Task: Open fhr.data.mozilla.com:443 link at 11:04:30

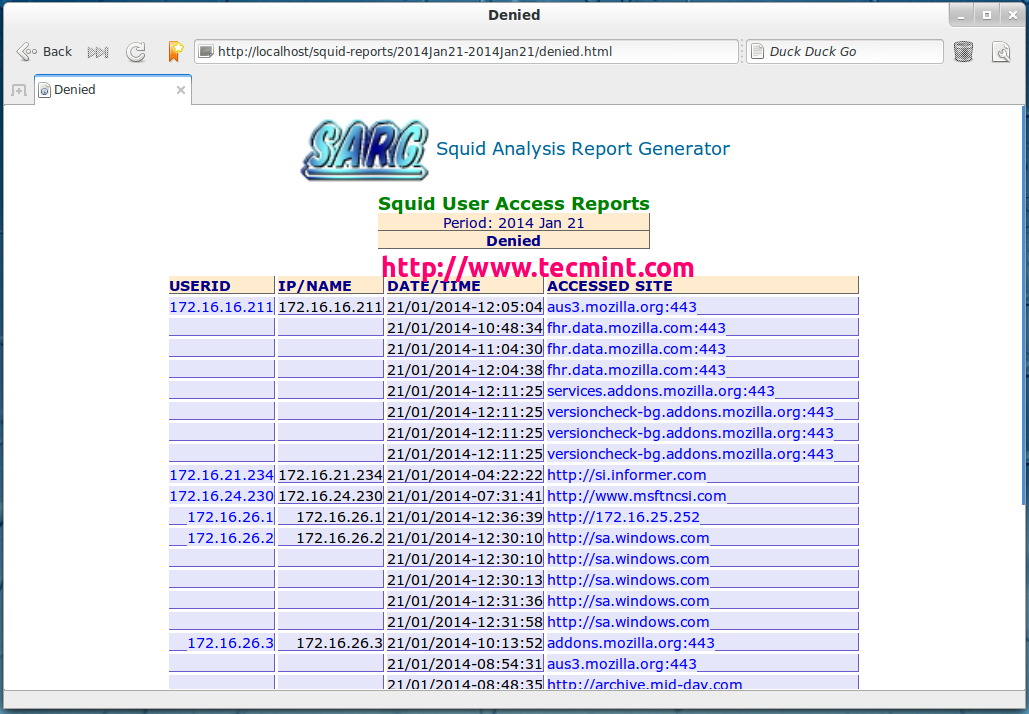Action: (637, 348)
